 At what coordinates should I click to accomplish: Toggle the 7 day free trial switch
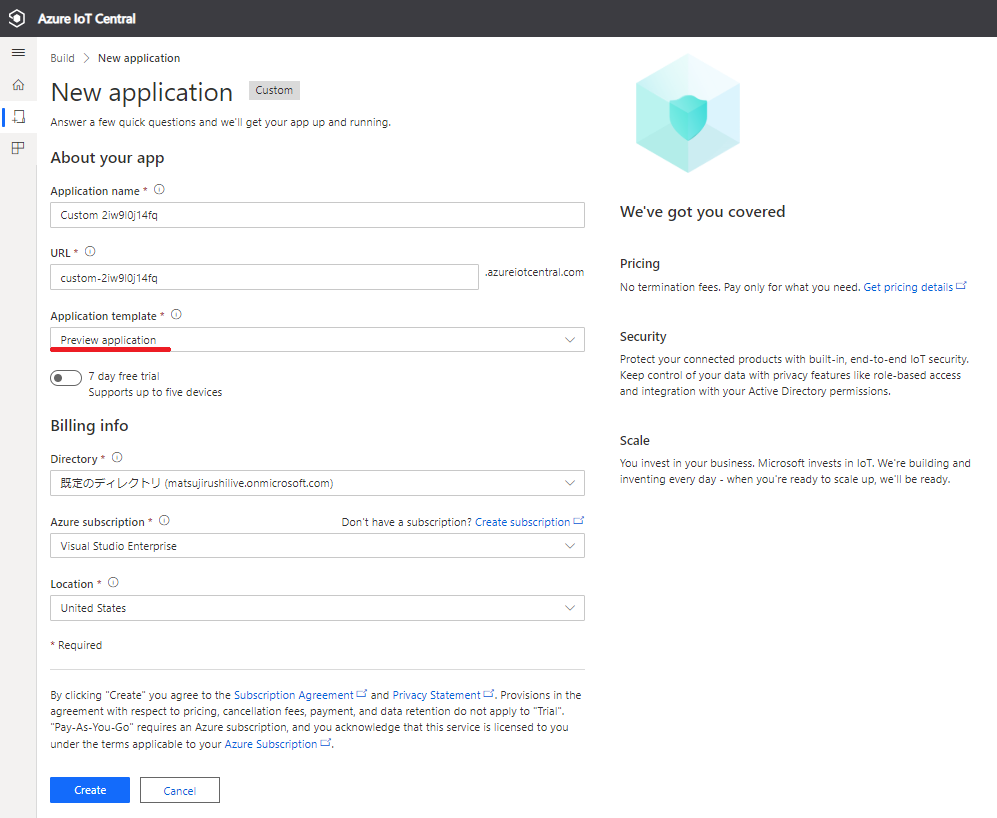[66, 378]
